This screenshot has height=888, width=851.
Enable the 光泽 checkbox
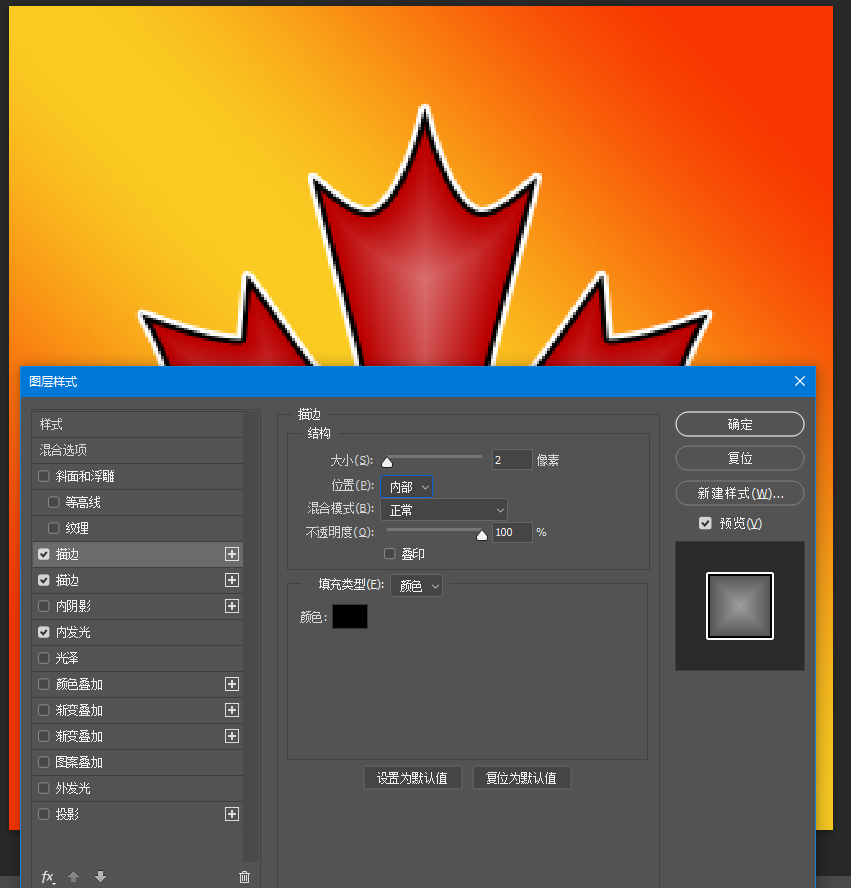coord(44,658)
